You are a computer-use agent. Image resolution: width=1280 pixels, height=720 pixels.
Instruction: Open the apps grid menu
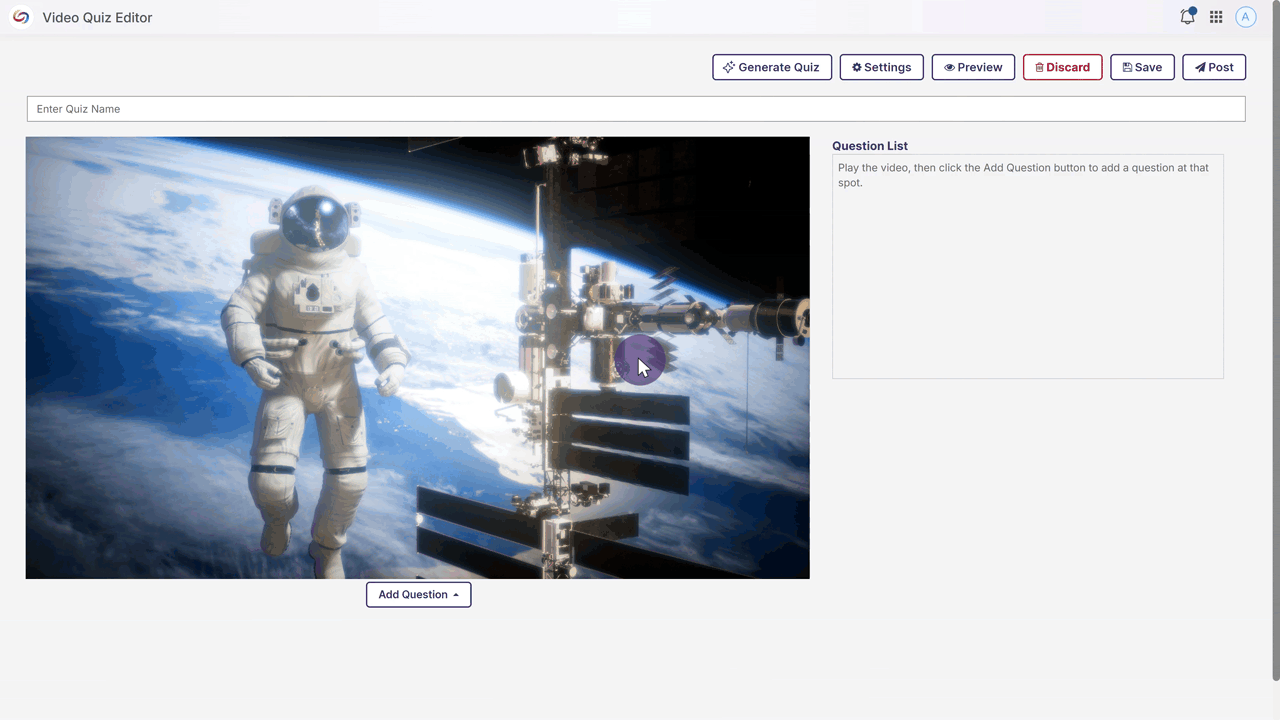[1216, 17]
